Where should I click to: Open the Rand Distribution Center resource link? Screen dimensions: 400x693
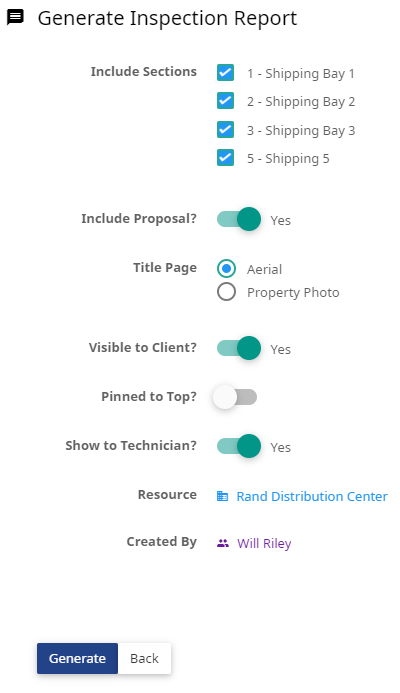pos(312,496)
